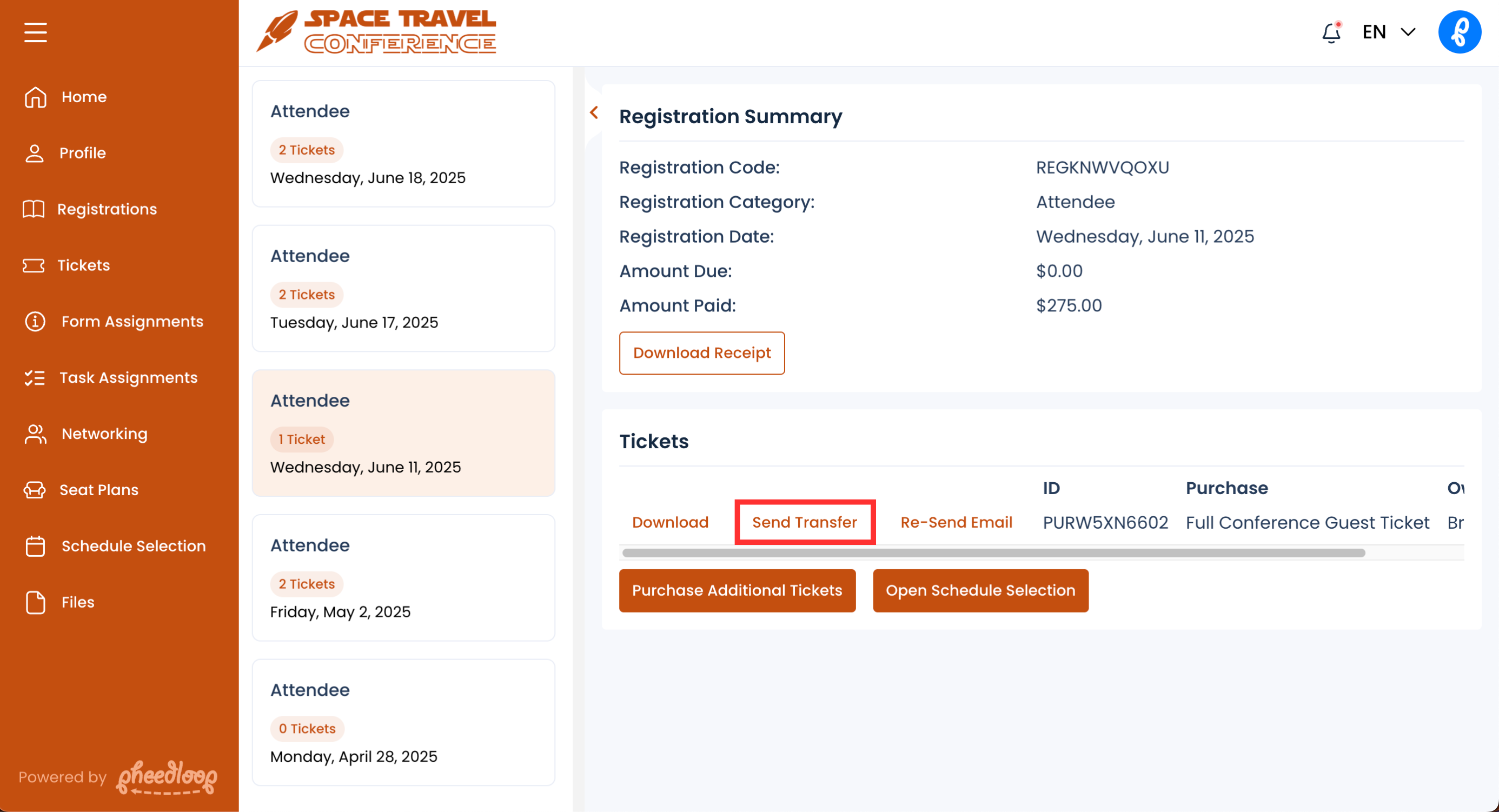Open Task Assignments in the sidebar
Viewport: 1499px width, 812px height.
point(128,378)
